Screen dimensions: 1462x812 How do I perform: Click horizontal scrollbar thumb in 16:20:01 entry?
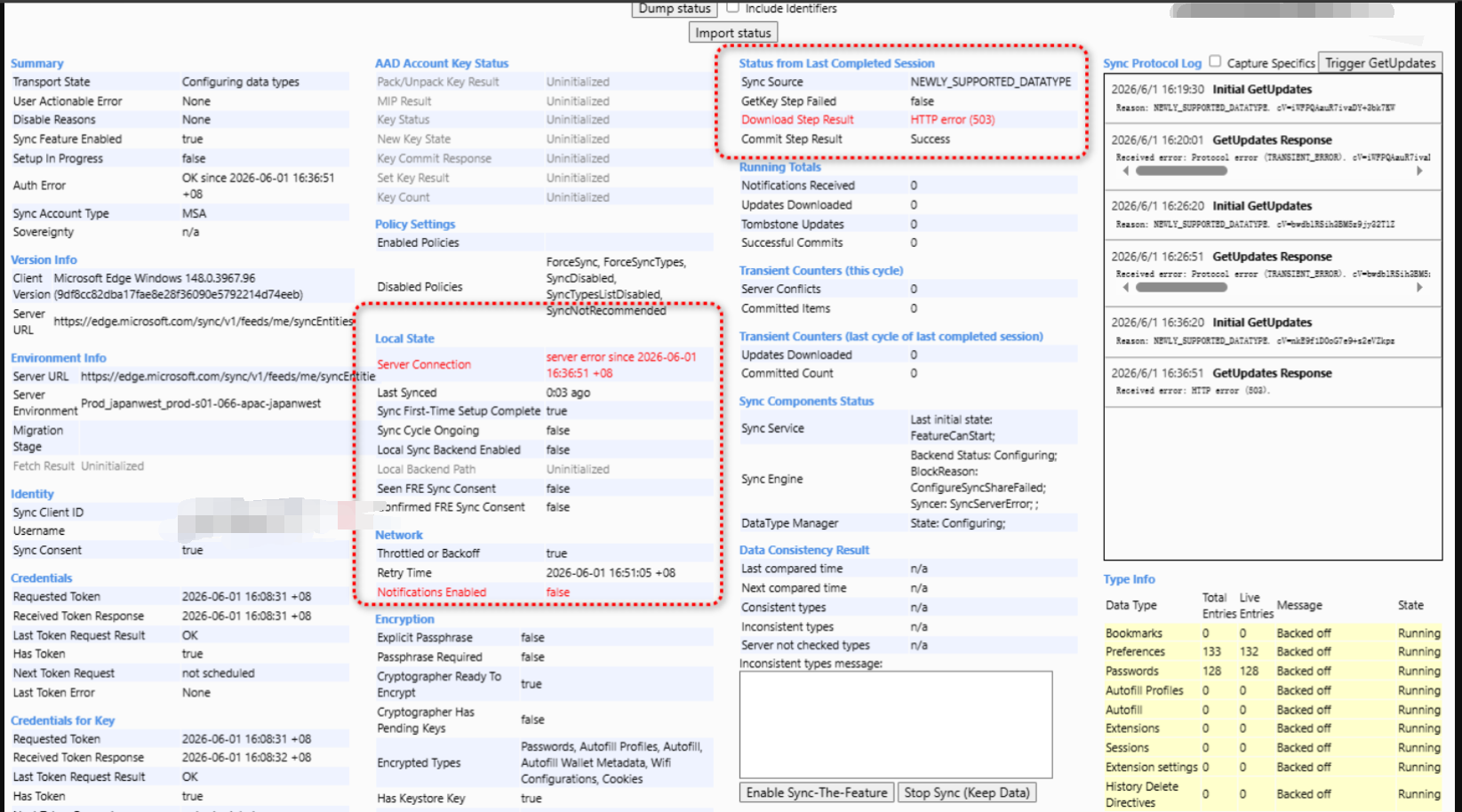1181,171
